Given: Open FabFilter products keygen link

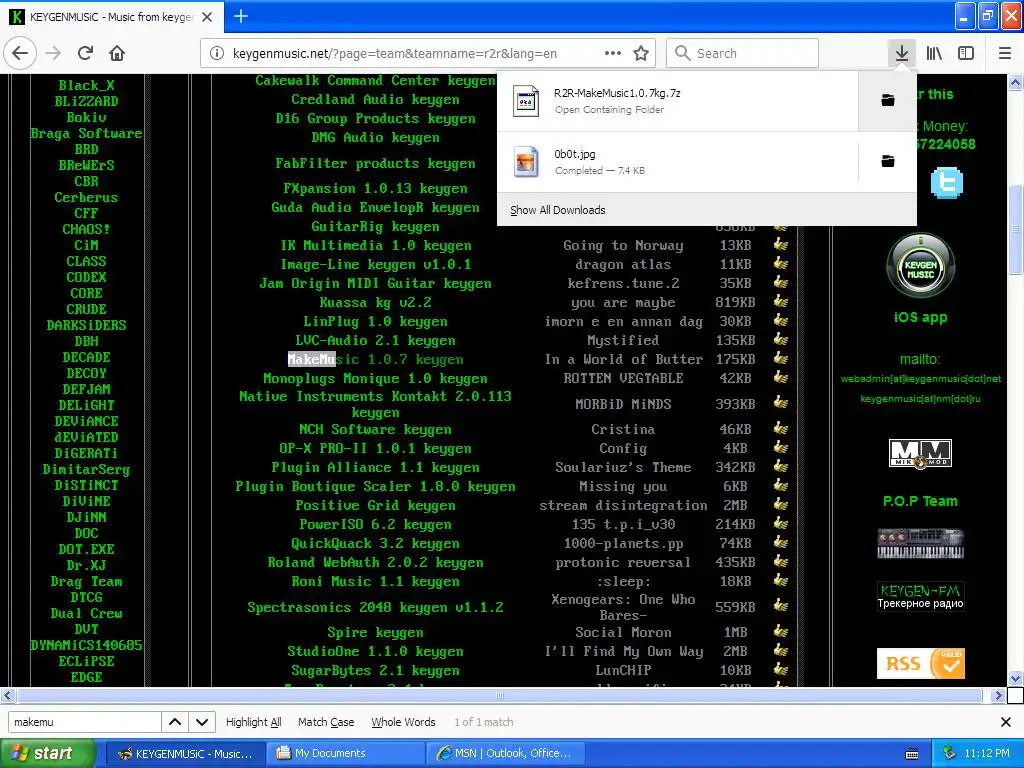Looking at the screenshot, I should (375, 163).
